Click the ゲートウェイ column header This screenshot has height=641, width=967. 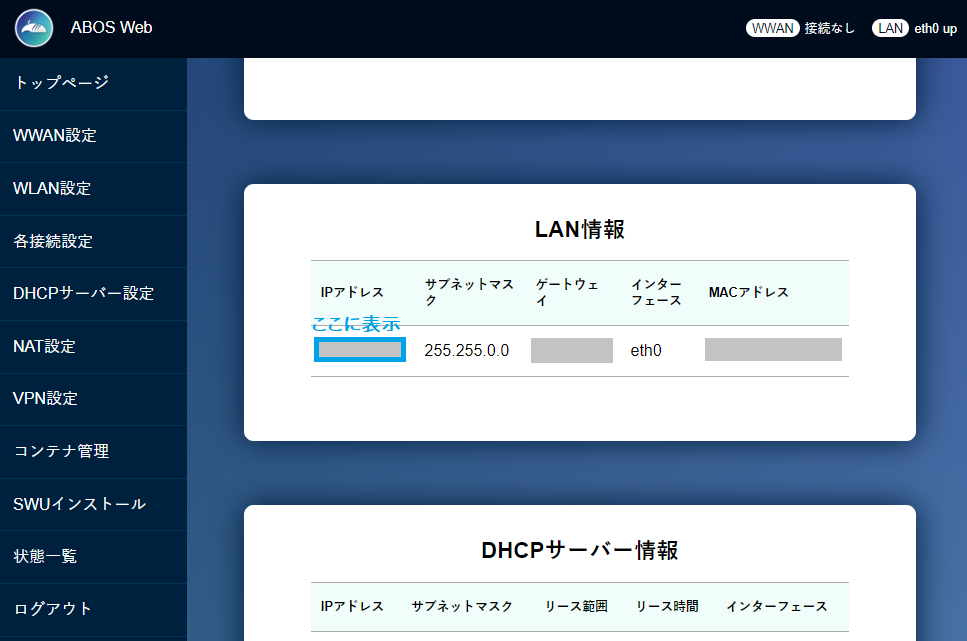coord(567,292)
